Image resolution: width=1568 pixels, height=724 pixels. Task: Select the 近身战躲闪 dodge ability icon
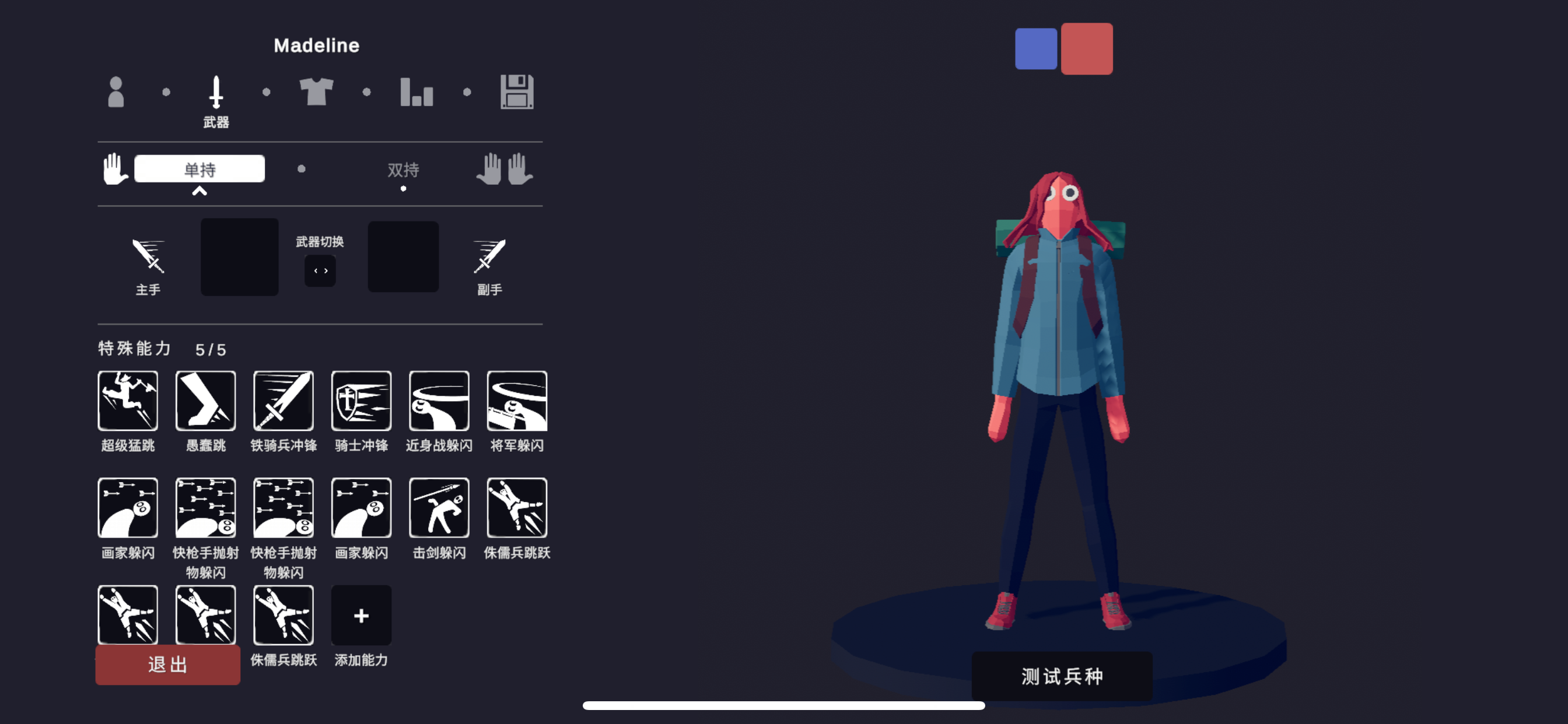[439, 401]
